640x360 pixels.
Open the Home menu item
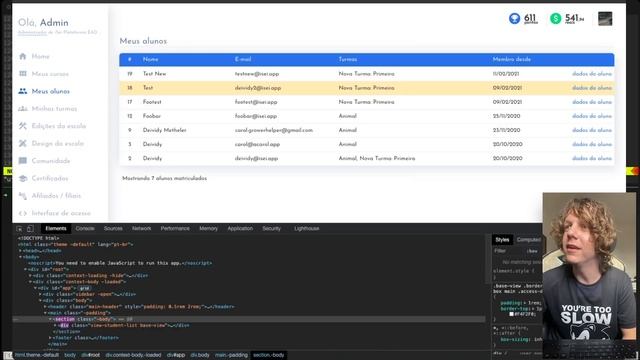coord(40,56)
